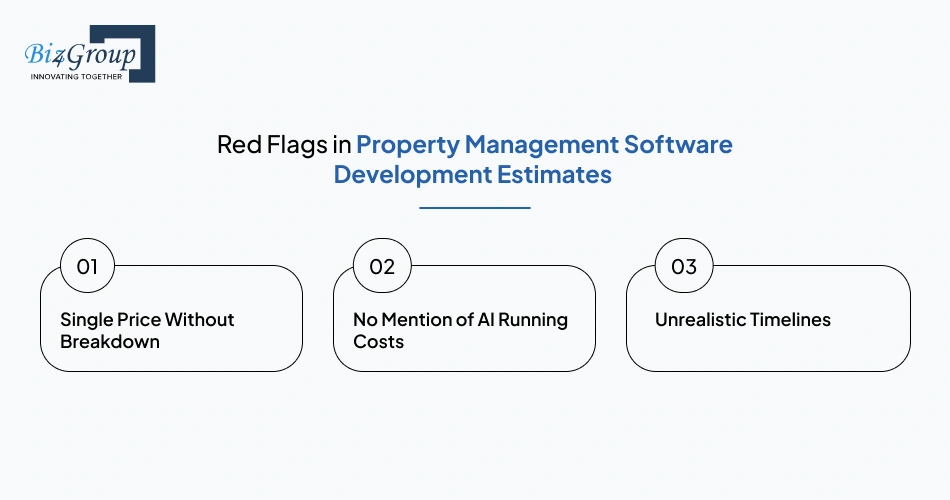
Task: Click the 03 number circle
Action: [684, 266]
